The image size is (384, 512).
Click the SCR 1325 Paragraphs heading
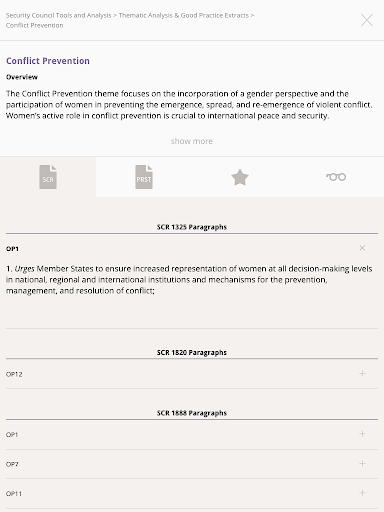(192, 227)
